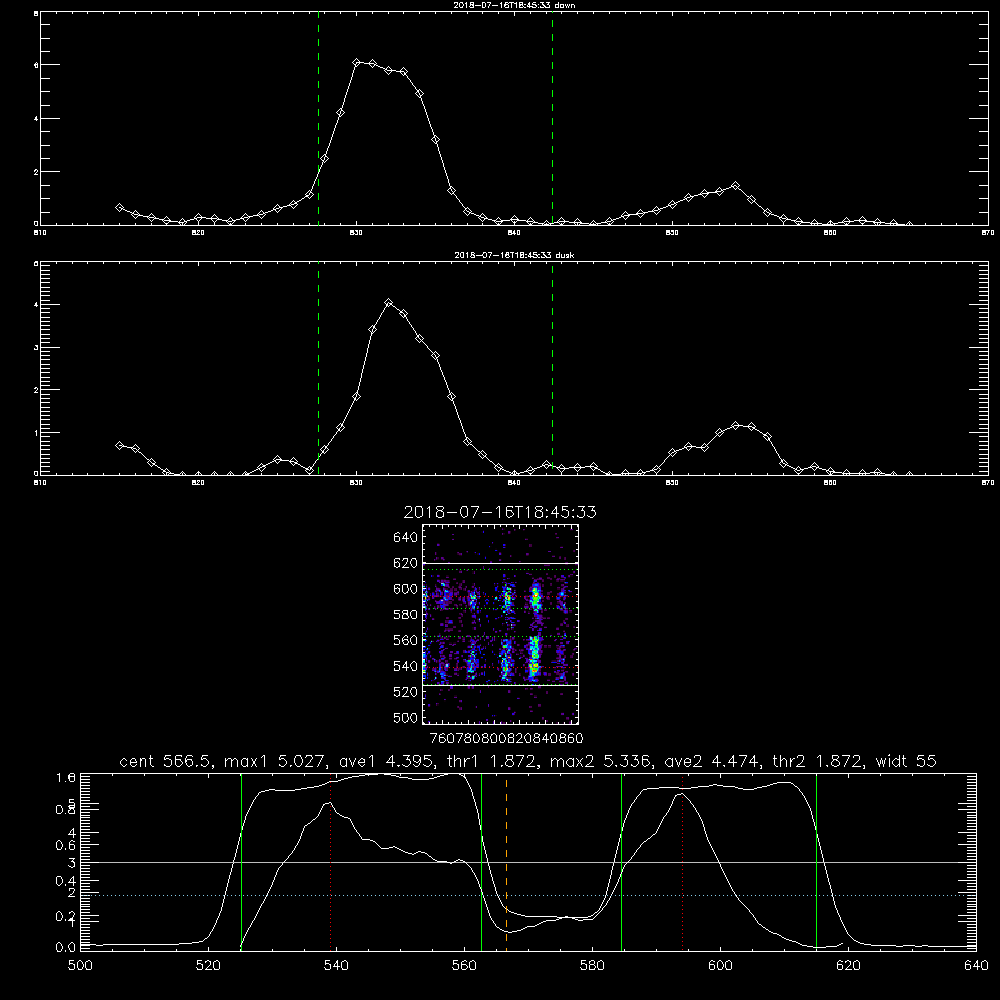Viewport: 1000px width, 1000px height.
Task: Click the 600 label on bottom plot x-axis
Action: 720,966
